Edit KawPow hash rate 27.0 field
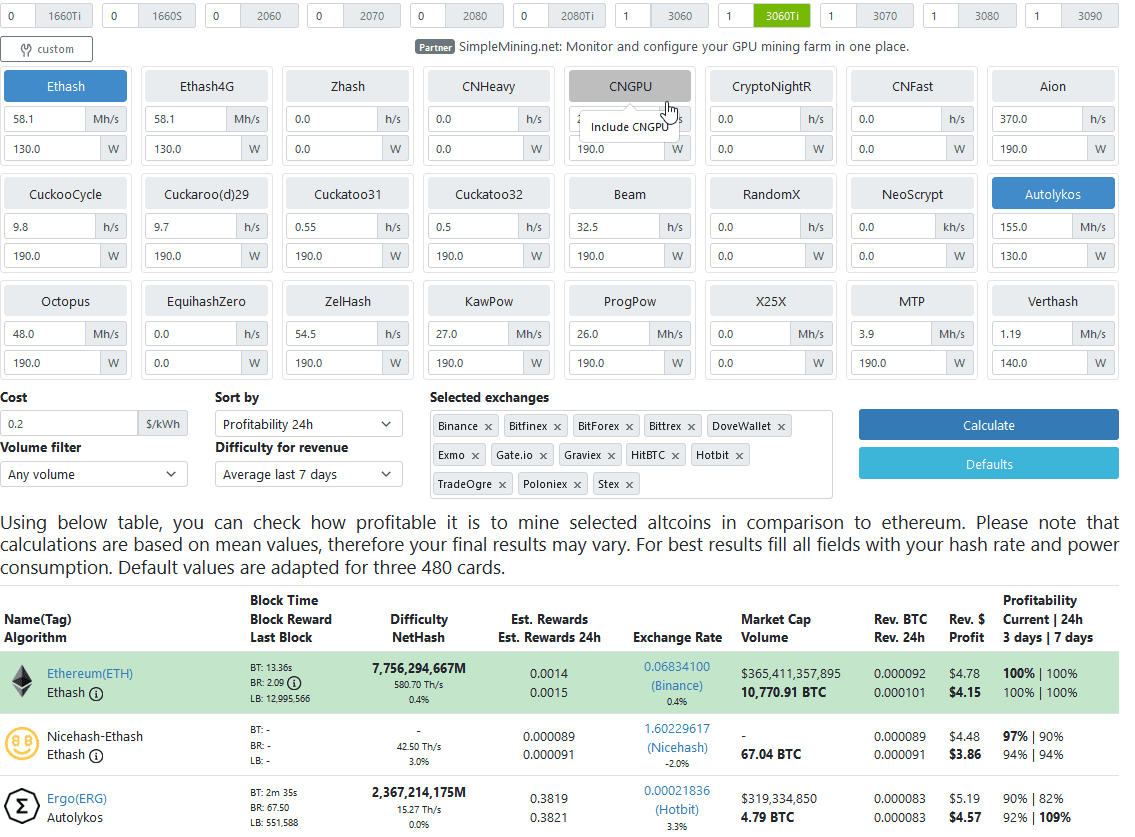The width and height of the screenshot is (1135, 837). tap(468, 334)
